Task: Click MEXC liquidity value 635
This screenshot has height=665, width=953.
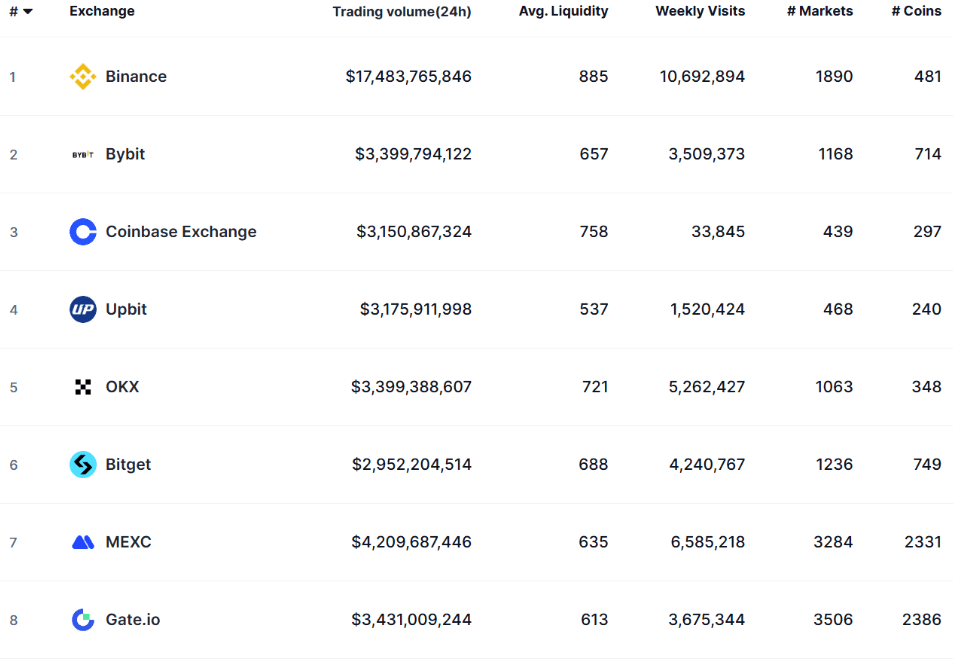Action: 593,542
